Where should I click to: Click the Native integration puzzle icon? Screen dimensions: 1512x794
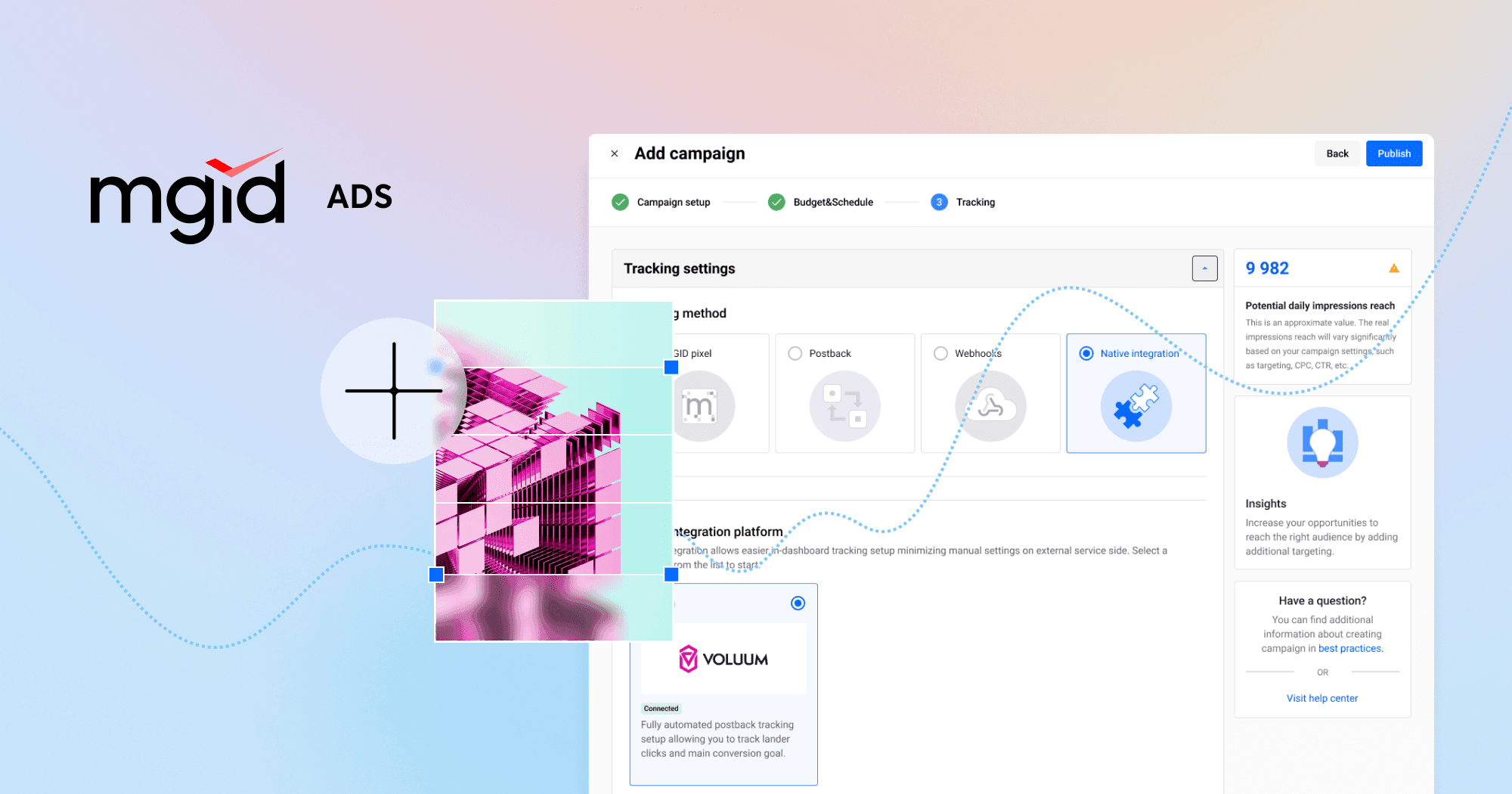[x=1136, y=406]
